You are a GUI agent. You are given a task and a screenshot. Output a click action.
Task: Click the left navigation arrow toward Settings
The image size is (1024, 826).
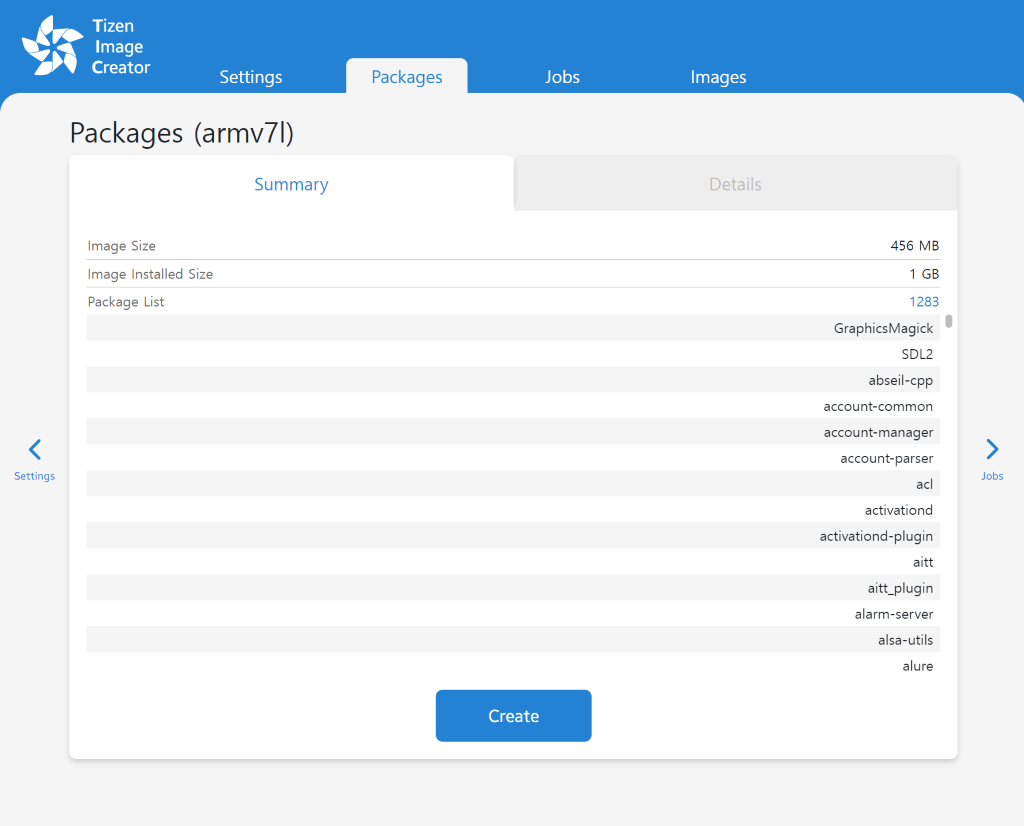pyautogui.click(x=34, y=449)
